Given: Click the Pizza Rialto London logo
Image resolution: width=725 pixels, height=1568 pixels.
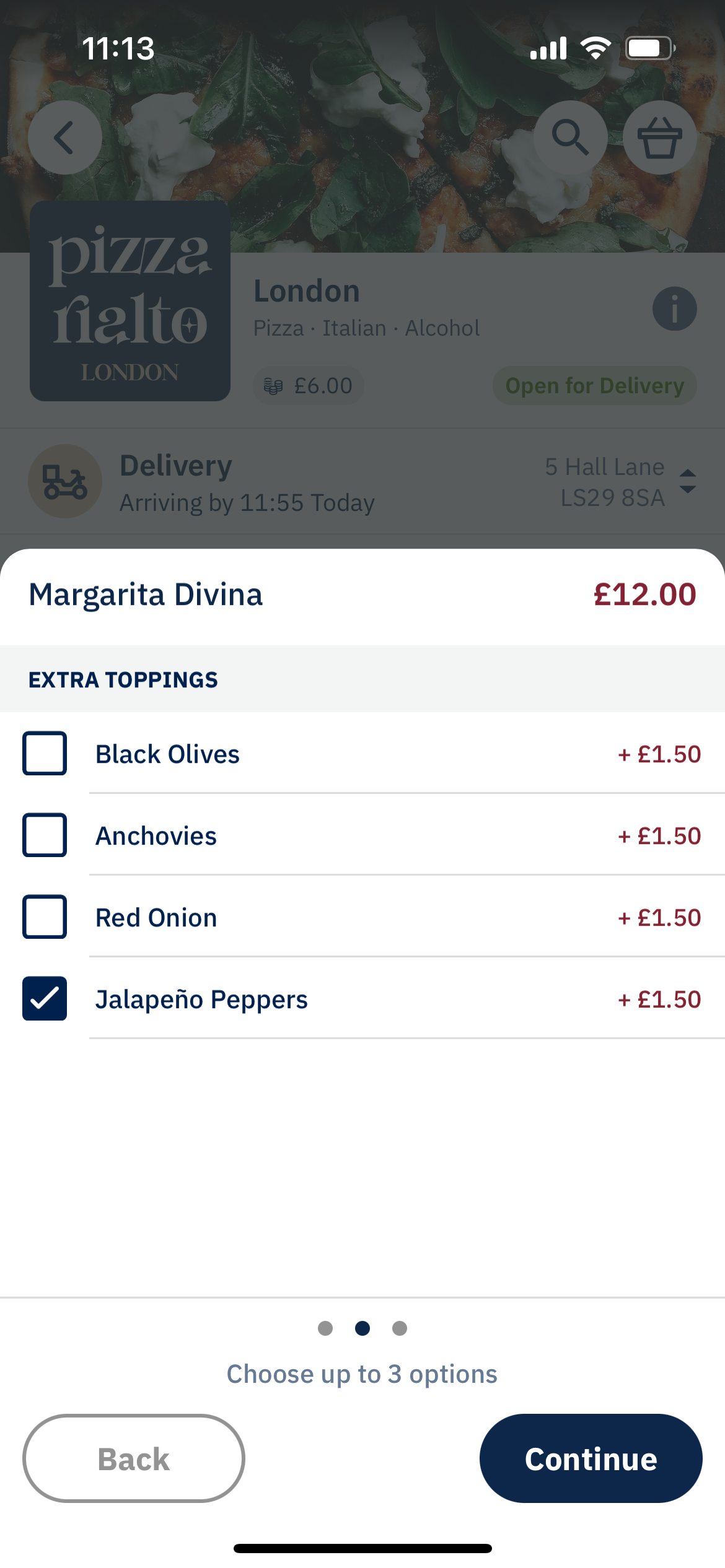Looking at the screenshot, I should coord(130,301).
